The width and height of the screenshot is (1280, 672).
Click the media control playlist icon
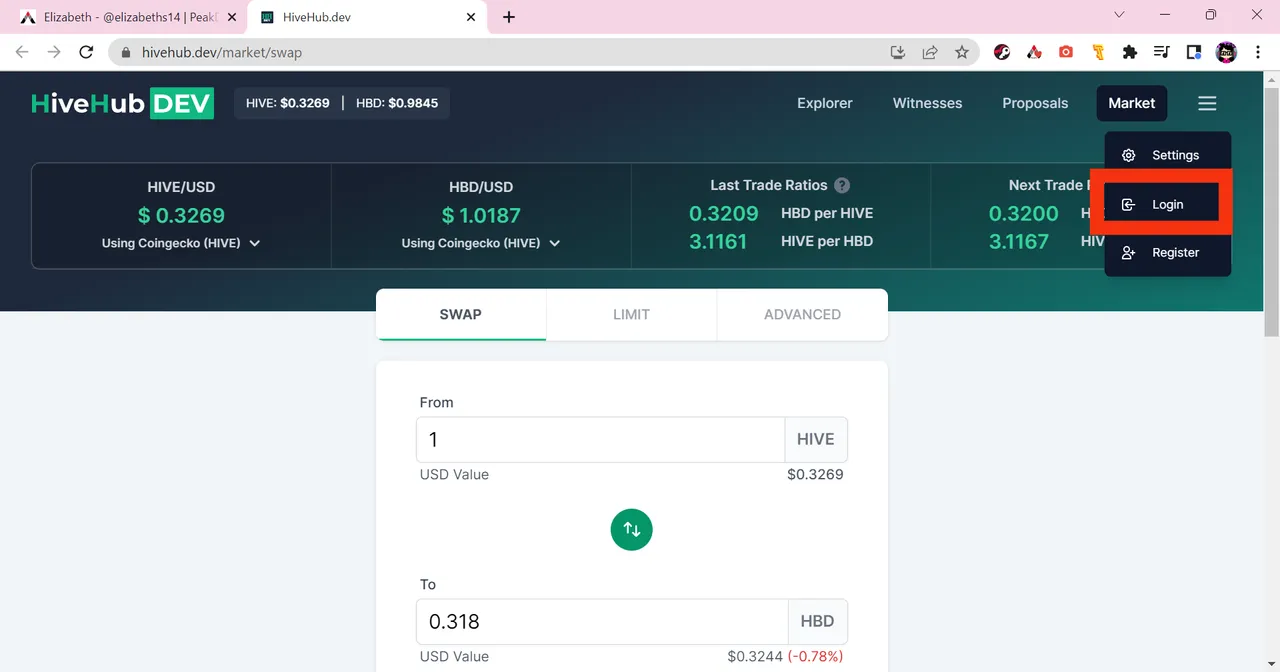(1162, 52)
